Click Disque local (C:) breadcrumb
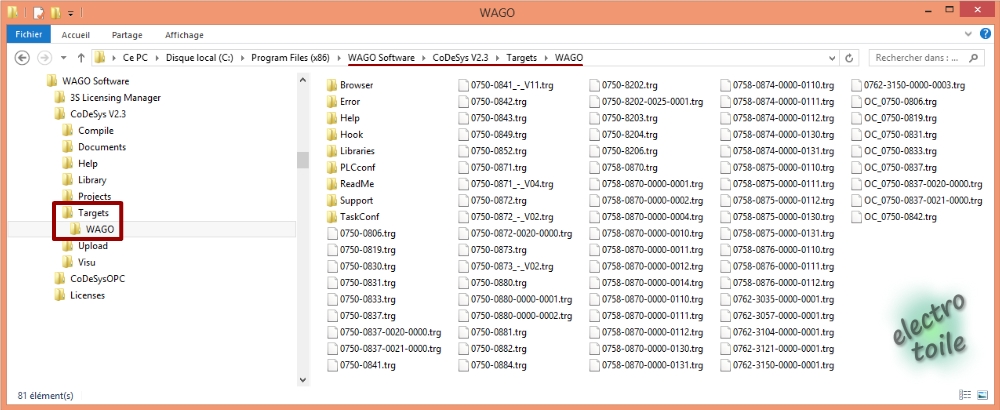1000x410 pixels. point(200,58)
